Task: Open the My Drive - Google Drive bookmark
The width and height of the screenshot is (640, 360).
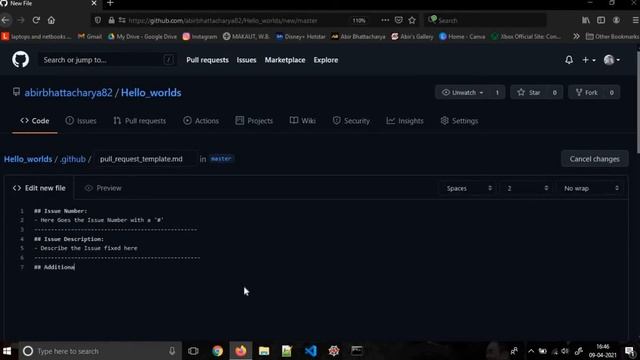Action: tap(142, 36)
